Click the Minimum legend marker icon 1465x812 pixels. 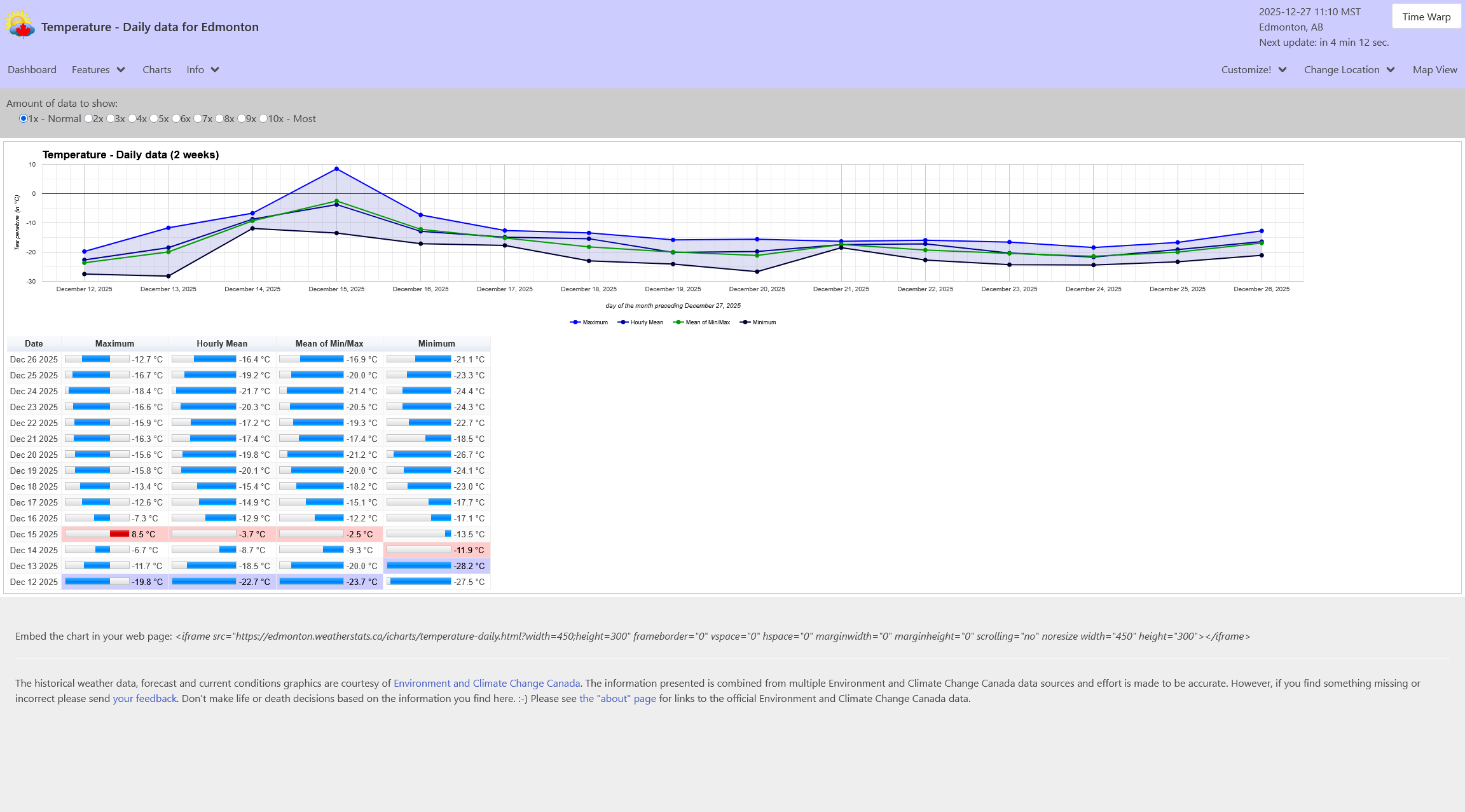(745, 322)
